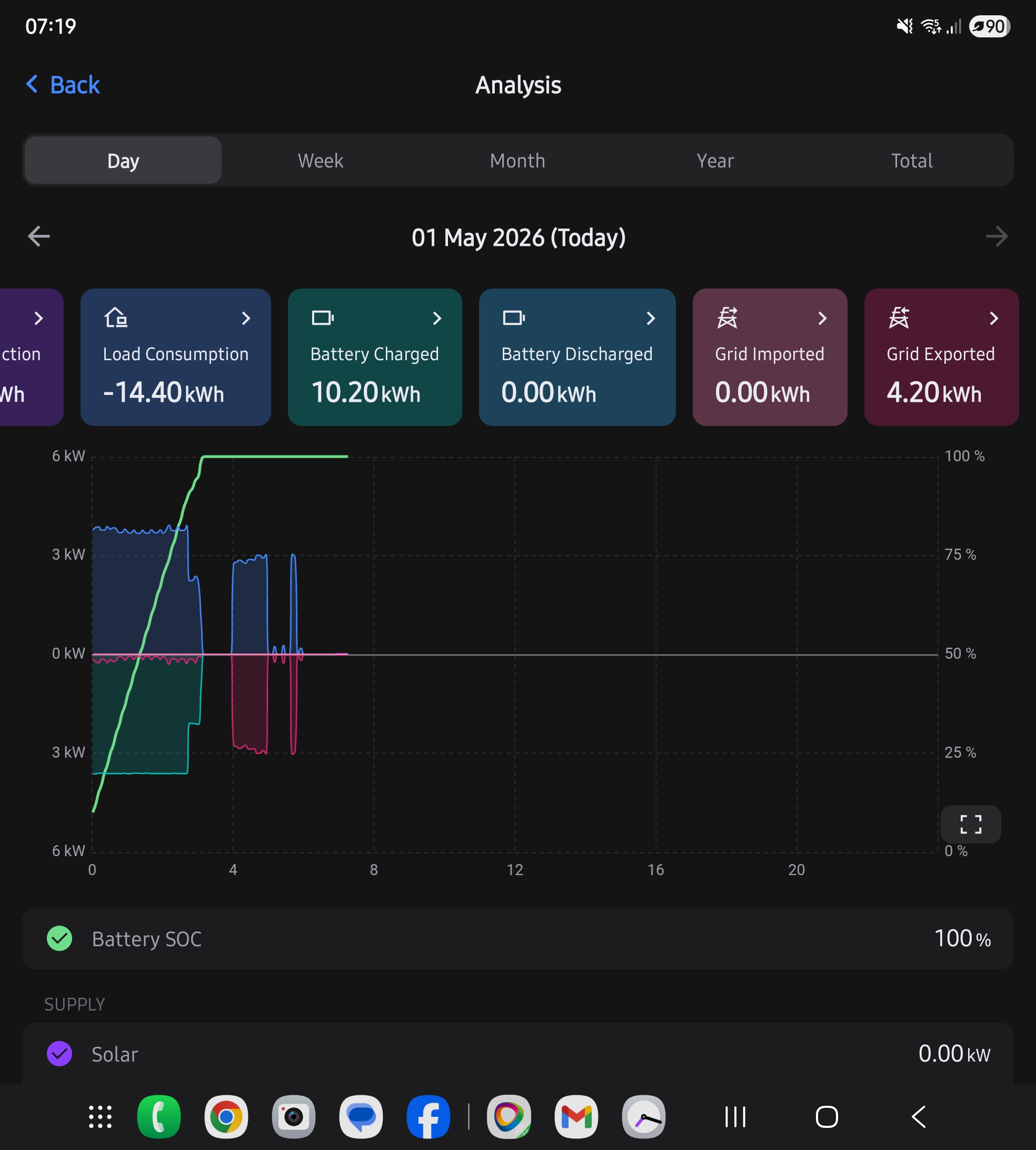This screenshot has height=1150, width=1036.
Task: Expand the Battery Charged card chevron
Action: tap(437, 318)
